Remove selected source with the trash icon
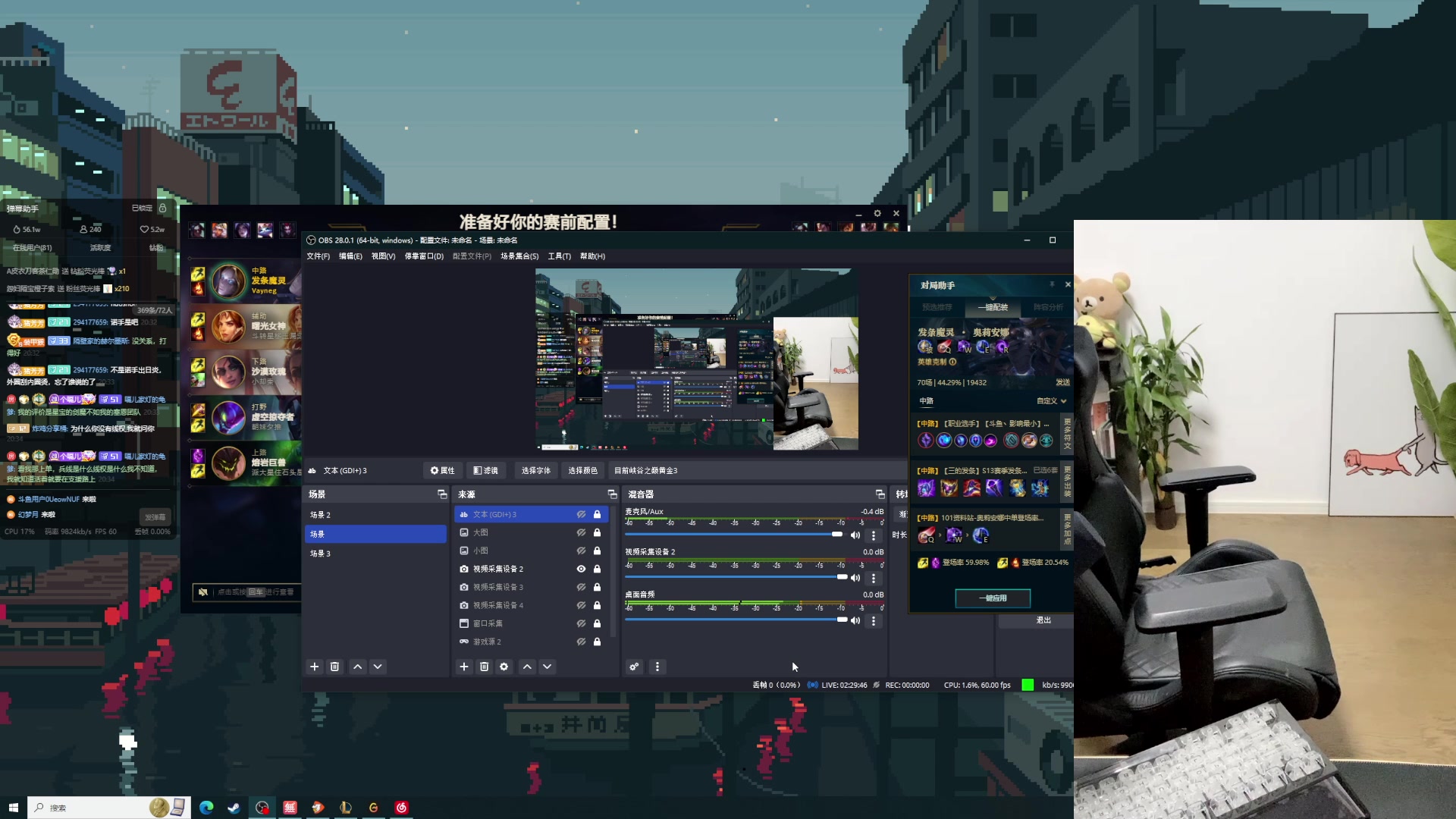Screen dimensions: 1456x819 485,667
